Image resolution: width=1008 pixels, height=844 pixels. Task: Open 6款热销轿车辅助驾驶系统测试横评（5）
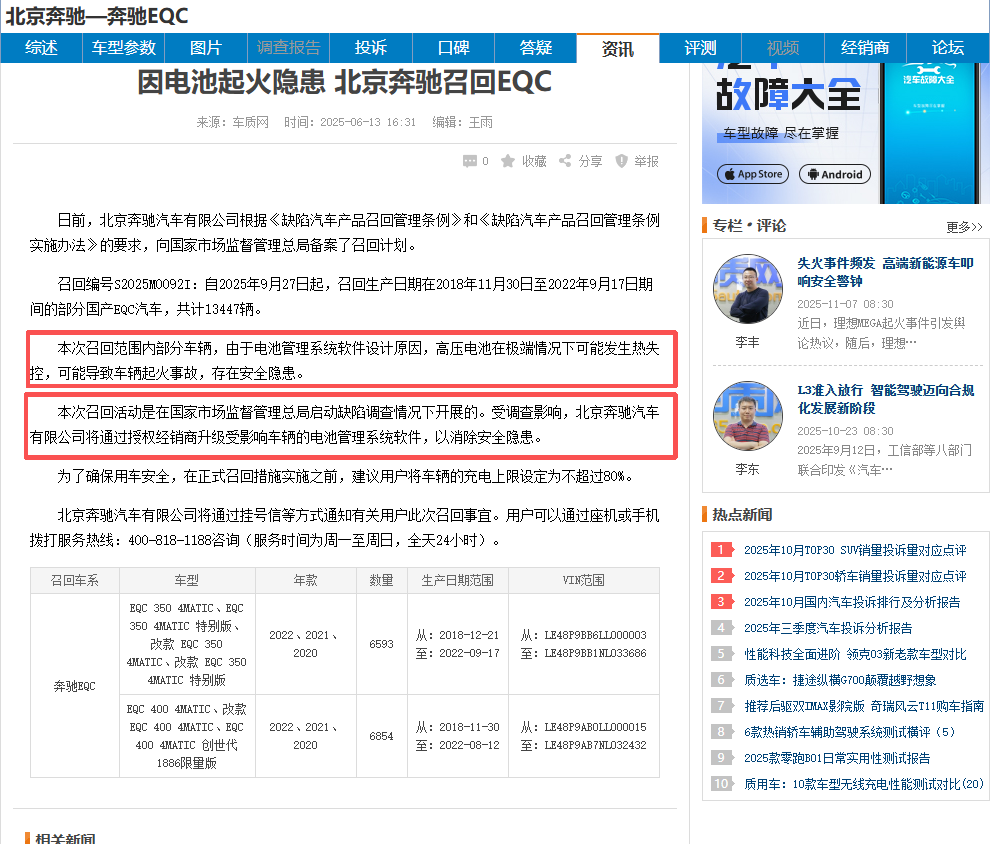point(849,732)
